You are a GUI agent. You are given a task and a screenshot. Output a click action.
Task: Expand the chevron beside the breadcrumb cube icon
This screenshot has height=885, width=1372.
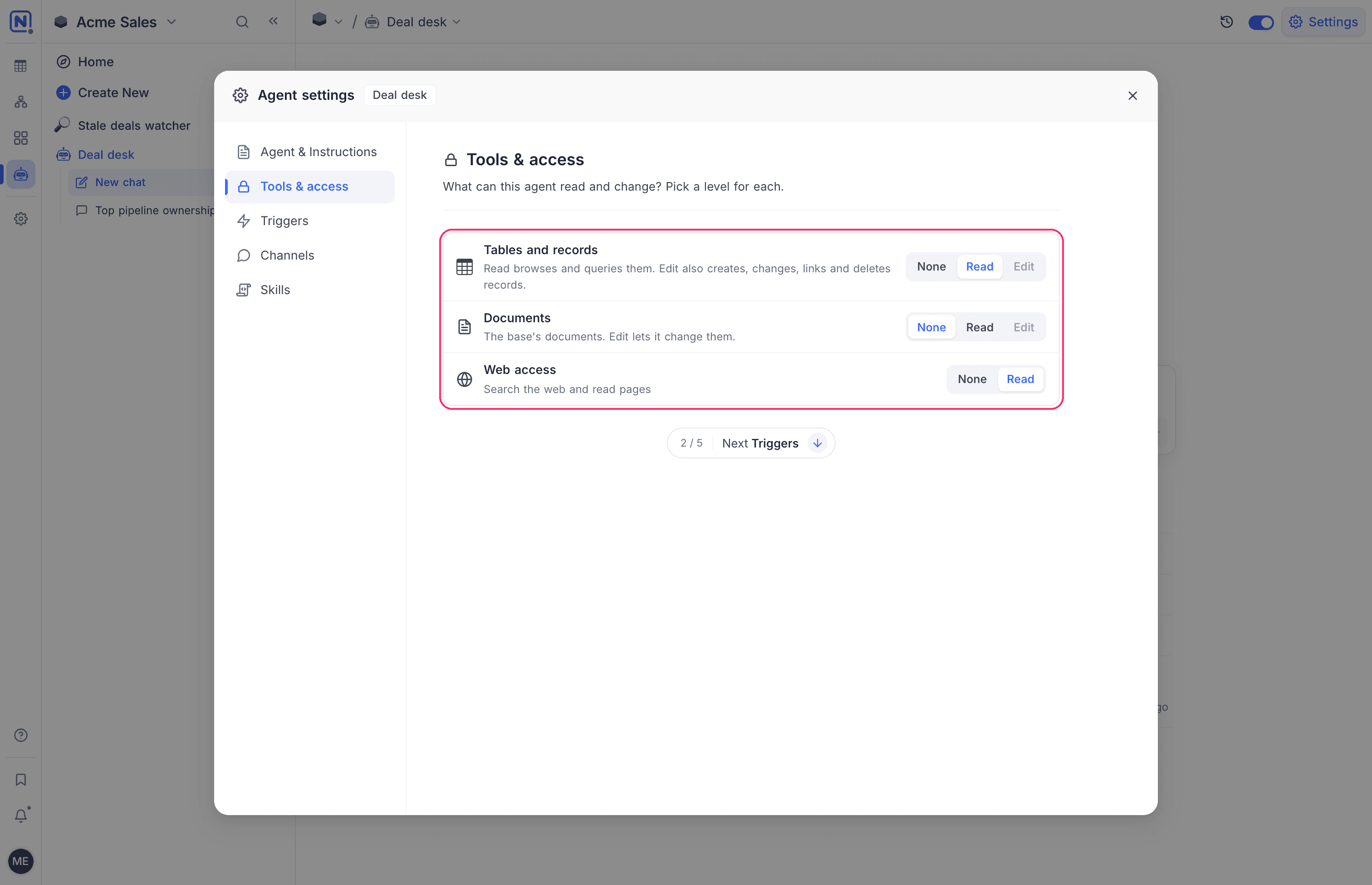[x=338, y=22]
